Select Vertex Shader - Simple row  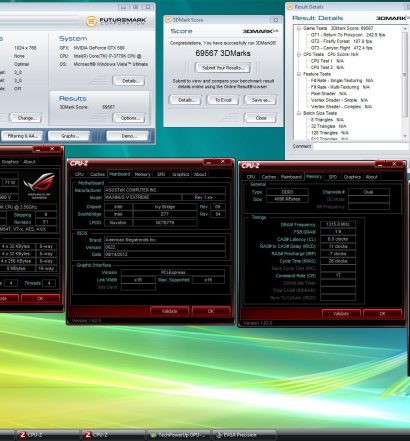(339, 100)
